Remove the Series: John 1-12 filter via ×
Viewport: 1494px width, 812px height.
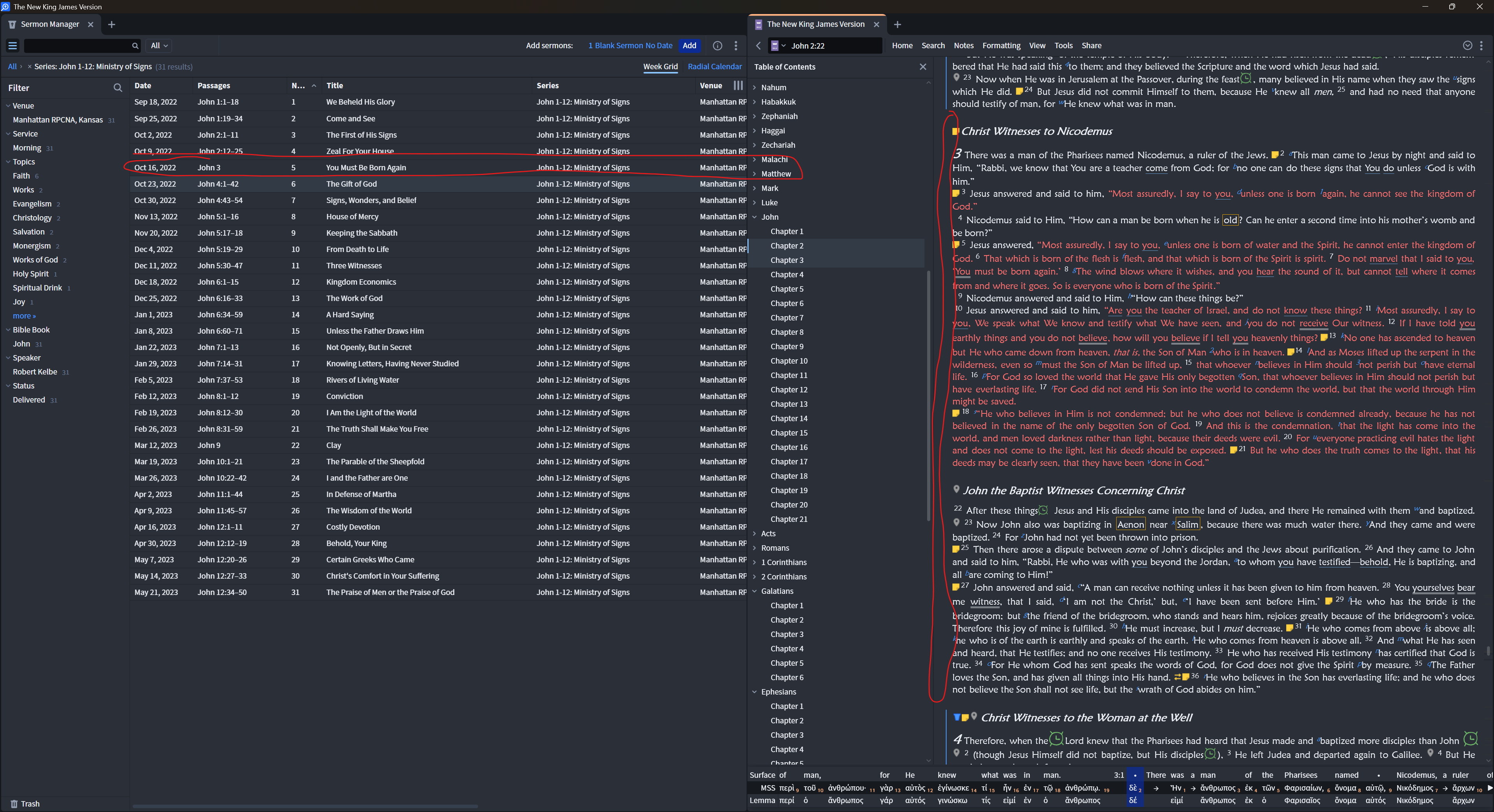tap(30, 66)
